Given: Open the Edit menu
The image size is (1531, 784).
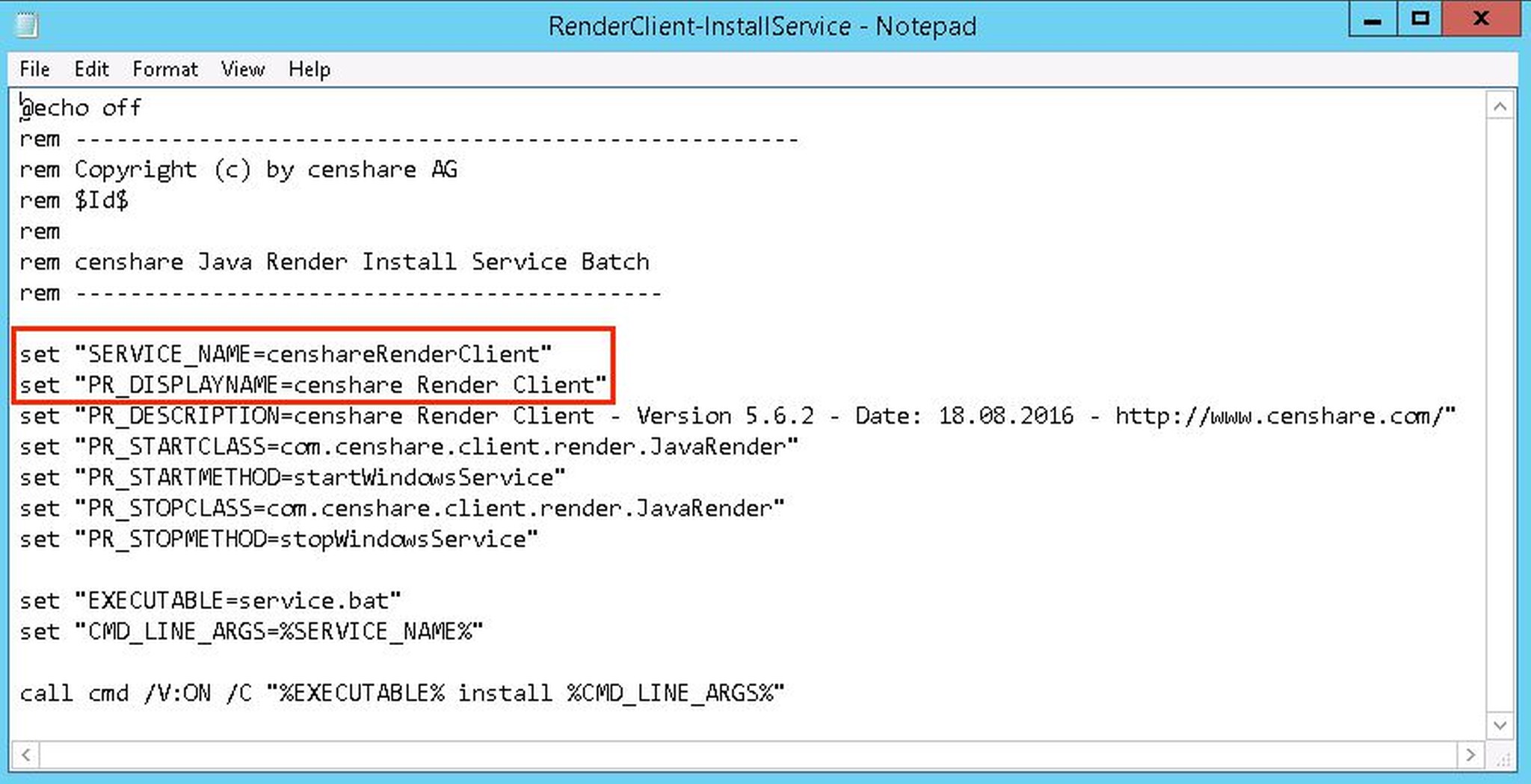Looking at the screenshot, I should click(x=91, y=70).
